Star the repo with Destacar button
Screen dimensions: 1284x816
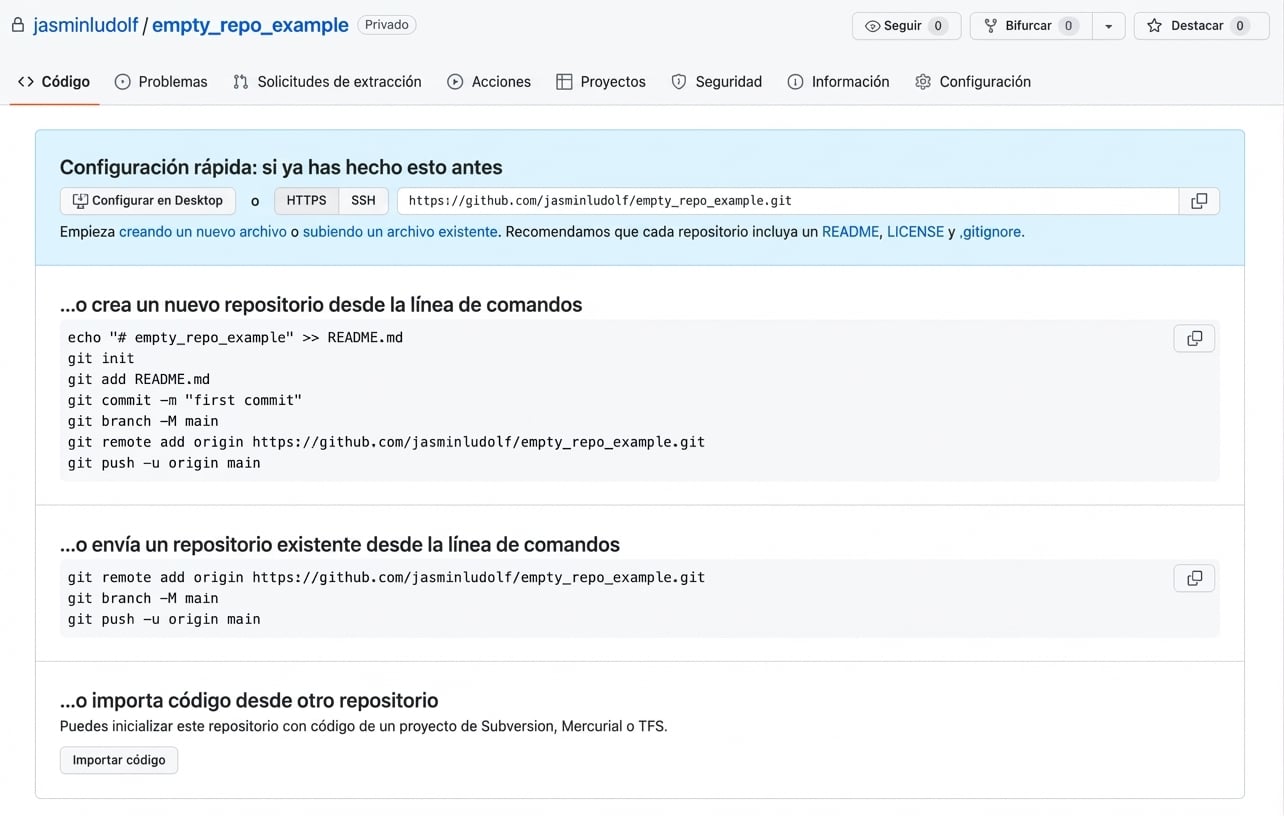coord(1201,26)
